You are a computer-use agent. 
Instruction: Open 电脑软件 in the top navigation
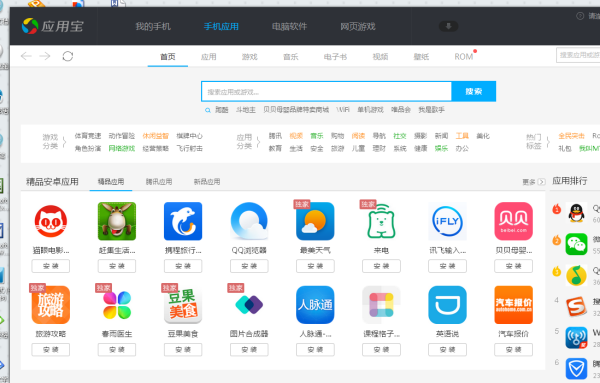click(x=289, y=26)
